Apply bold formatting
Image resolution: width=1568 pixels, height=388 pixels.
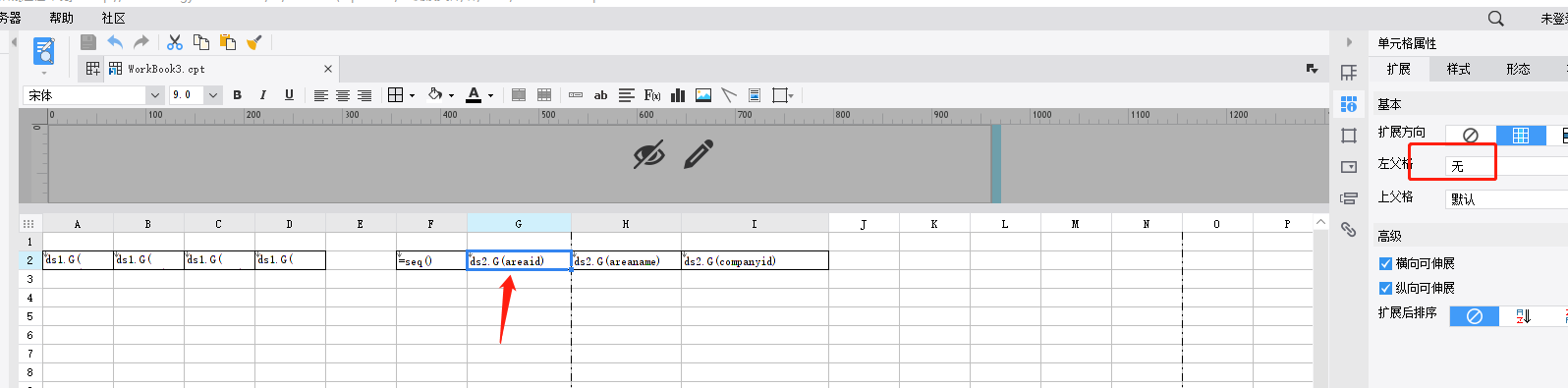[237, 95]
